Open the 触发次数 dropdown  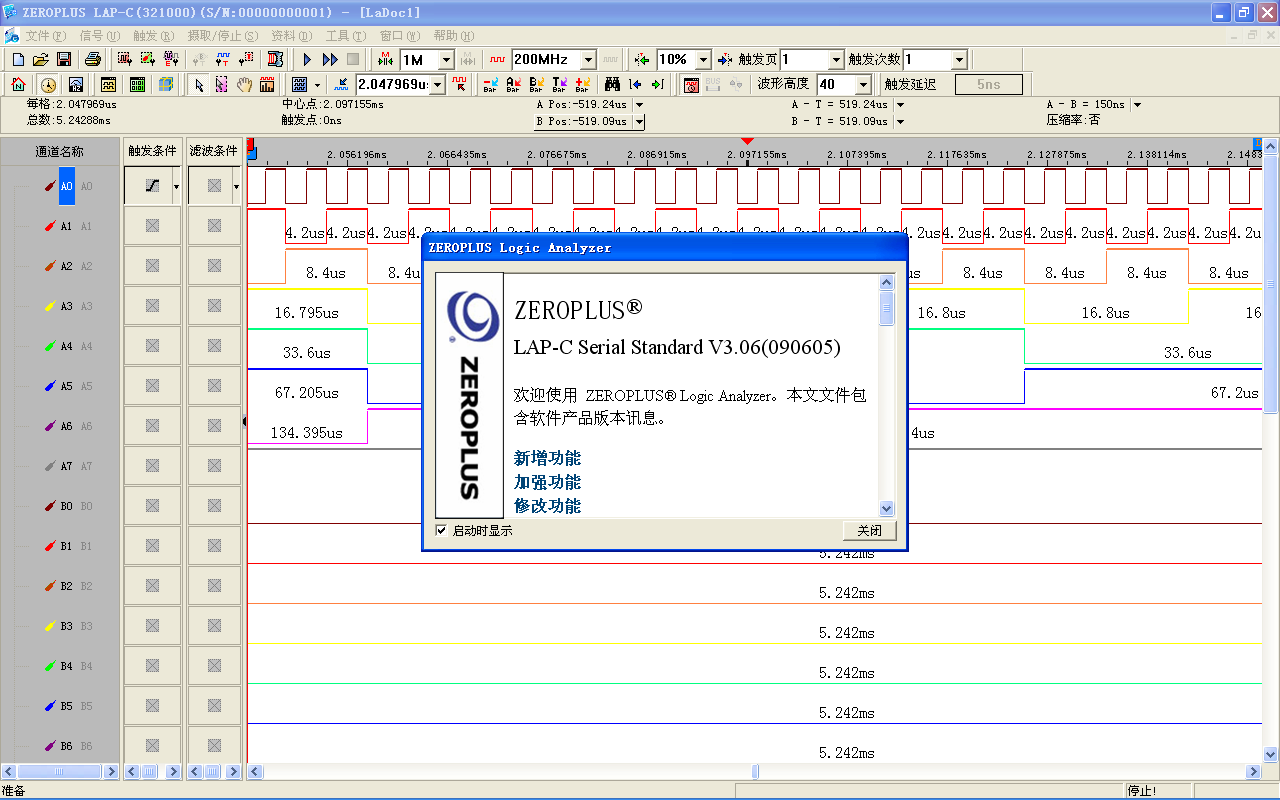958,60
